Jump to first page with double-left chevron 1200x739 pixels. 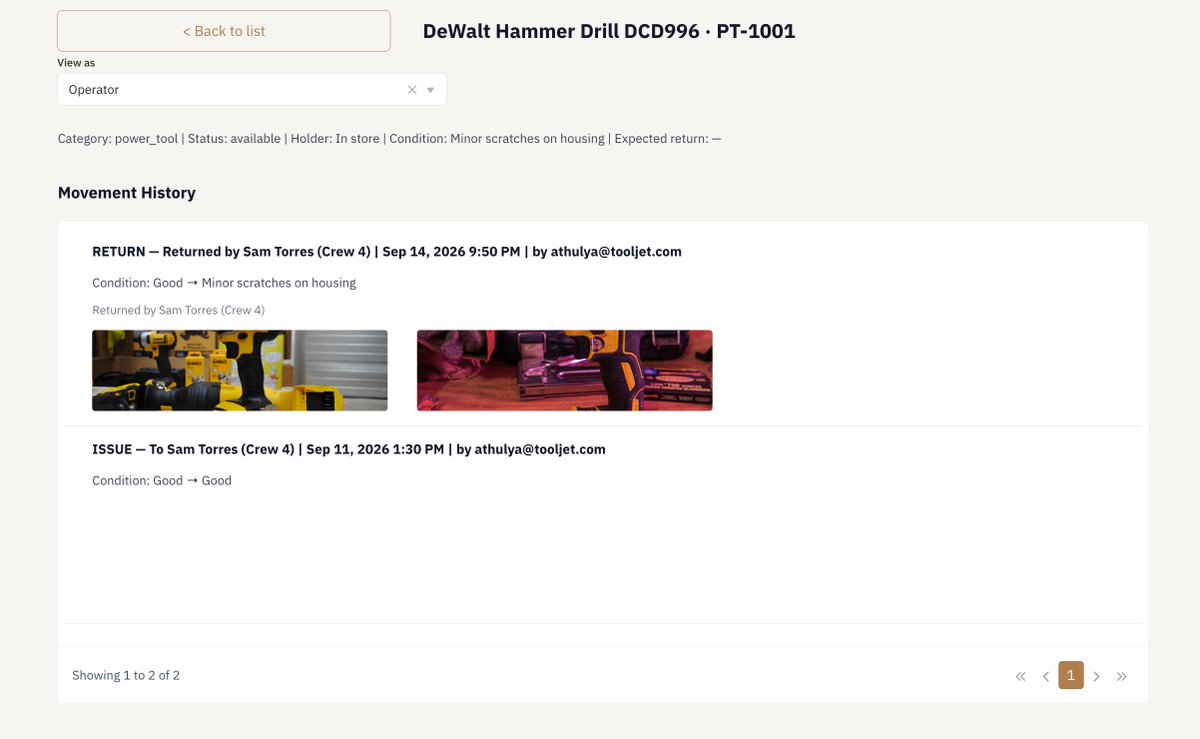coord(1021,676)
